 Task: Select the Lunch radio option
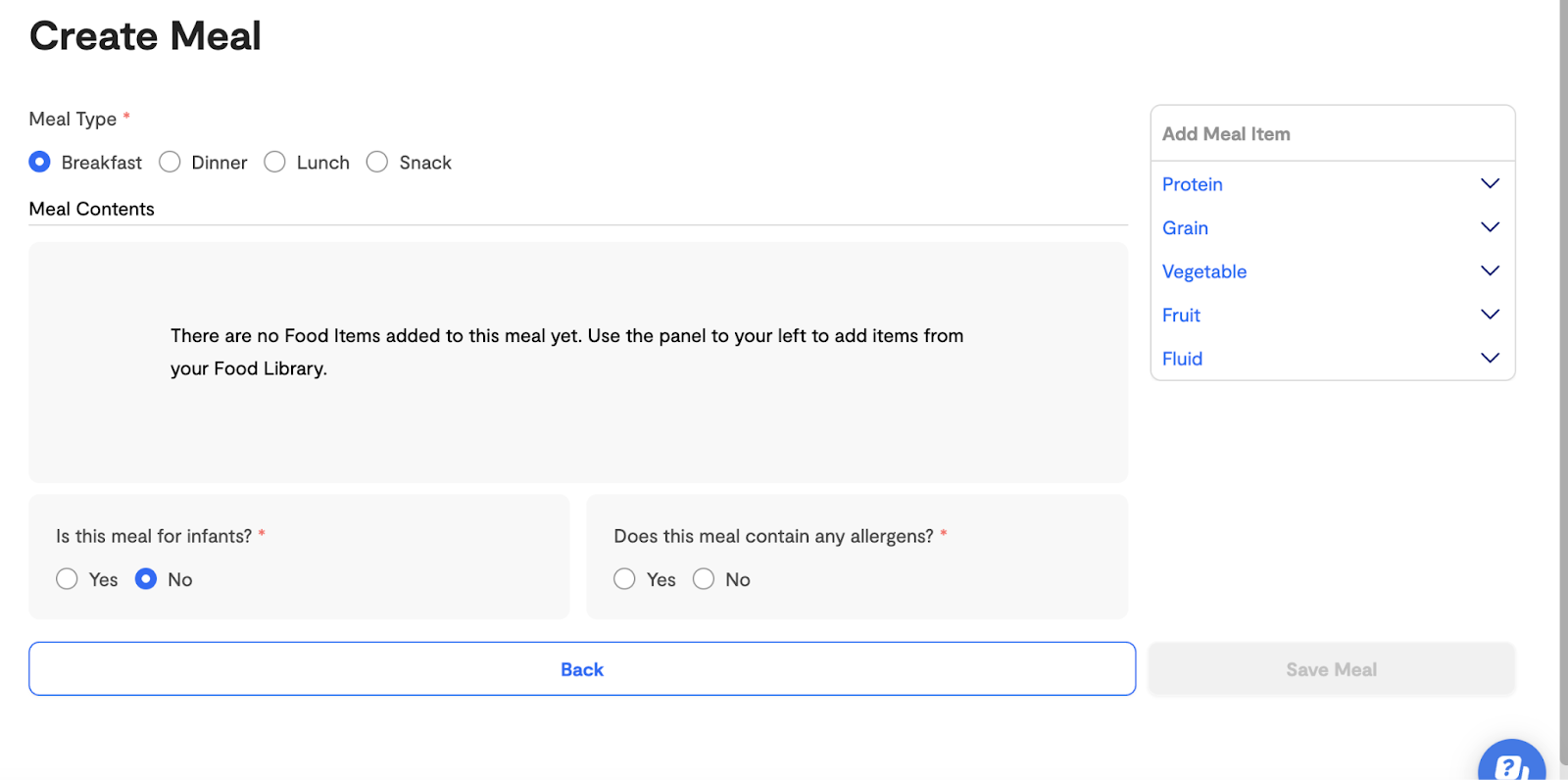click(274, 162)
